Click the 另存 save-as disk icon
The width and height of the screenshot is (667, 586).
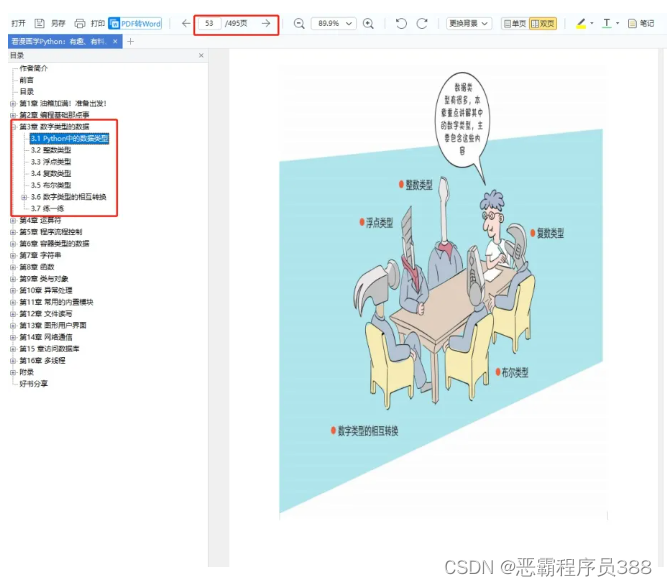[40, 23]
